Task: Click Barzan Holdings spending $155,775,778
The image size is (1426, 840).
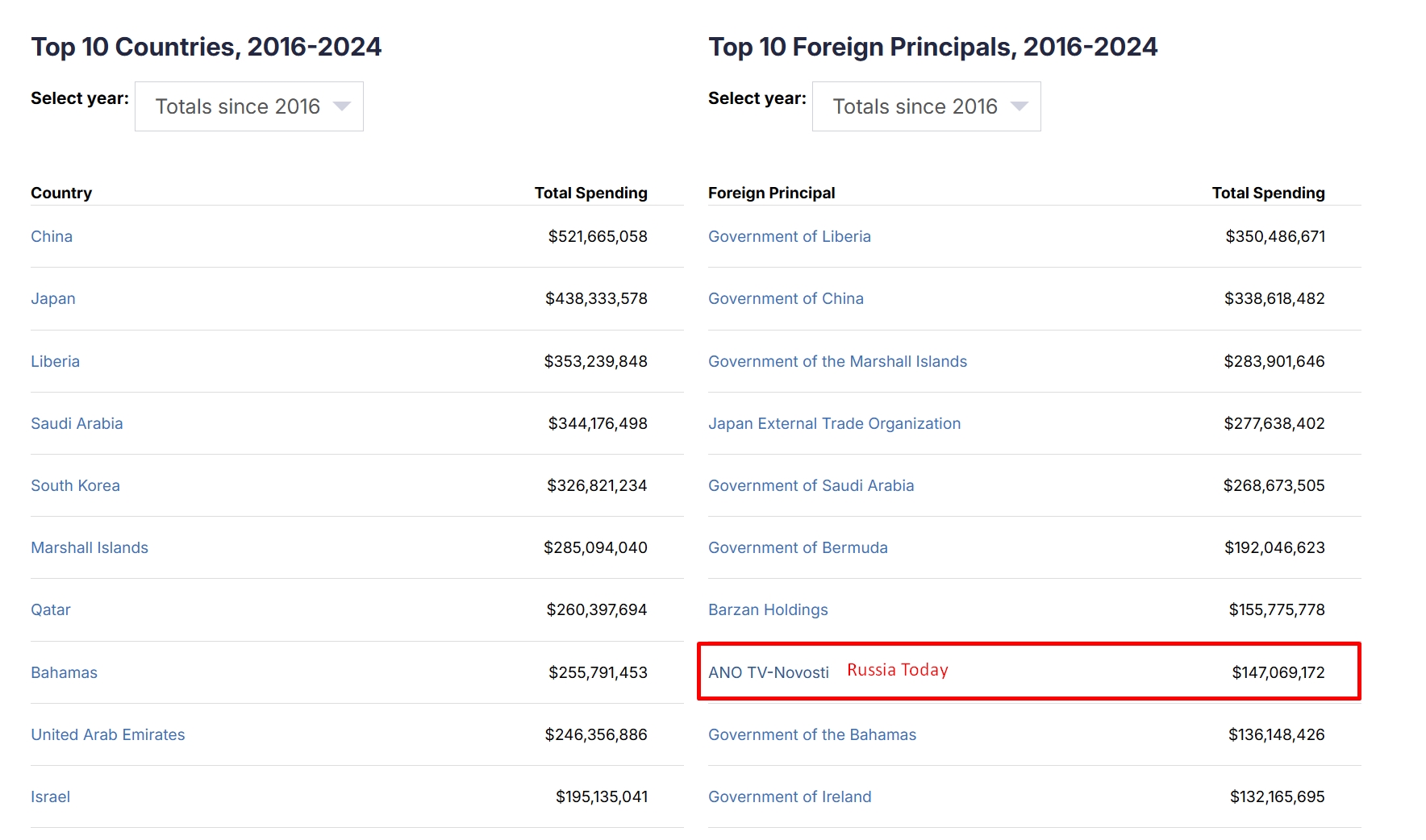Action: coord(1277,609)
